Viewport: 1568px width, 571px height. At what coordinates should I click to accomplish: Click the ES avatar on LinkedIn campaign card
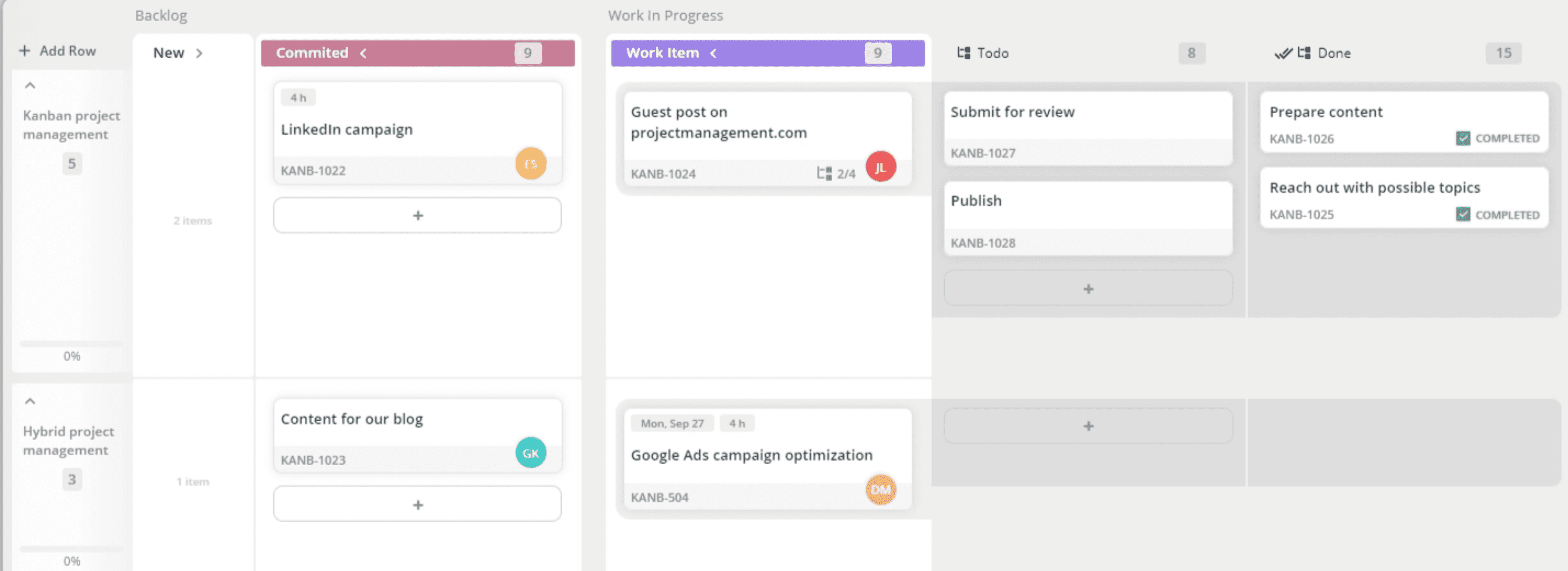(x=530, y=164)
